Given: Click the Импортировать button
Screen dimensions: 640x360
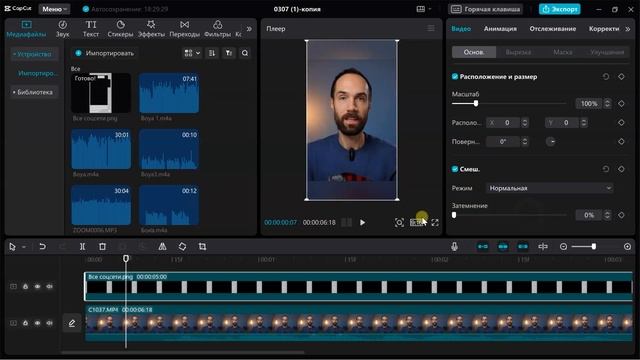Looking at the screenshot, I should [104, 53].
